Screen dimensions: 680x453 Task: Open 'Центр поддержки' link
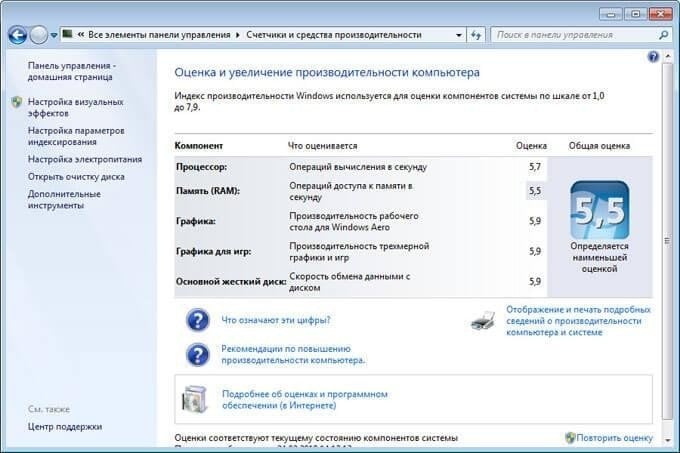click(x=65, y=427)
